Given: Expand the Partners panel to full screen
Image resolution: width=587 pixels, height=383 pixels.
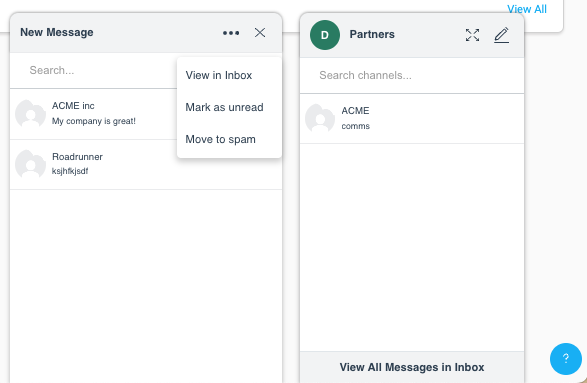Looking at the screenshot, I should (472, 35).
